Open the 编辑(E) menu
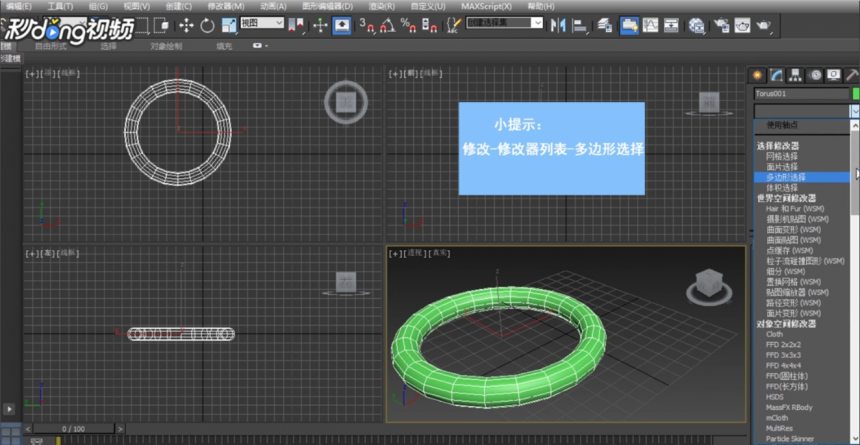The image size is (860, 445). click(19, 7)
